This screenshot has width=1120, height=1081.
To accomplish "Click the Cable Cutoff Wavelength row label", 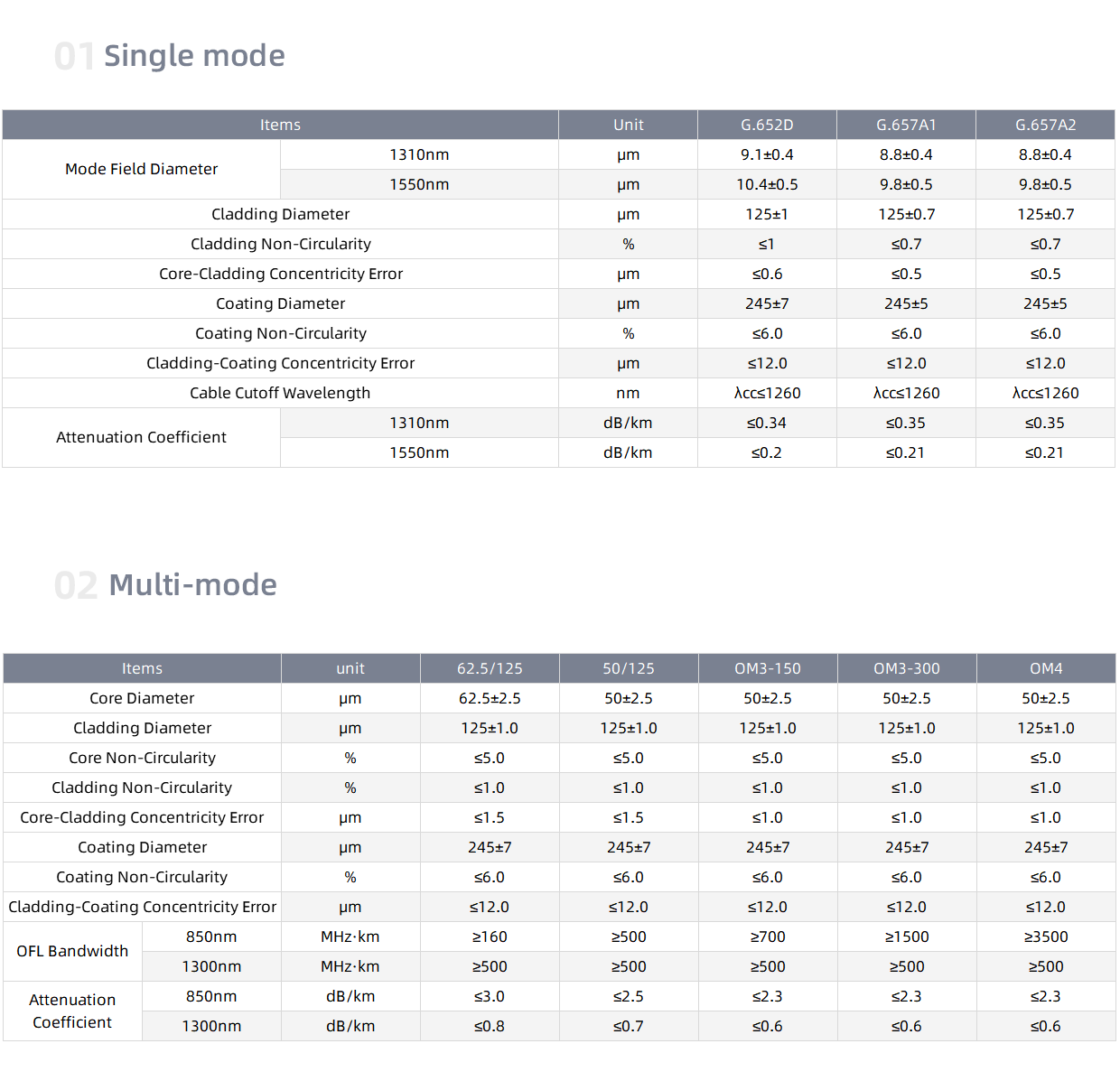I will [x=280, y=393].
